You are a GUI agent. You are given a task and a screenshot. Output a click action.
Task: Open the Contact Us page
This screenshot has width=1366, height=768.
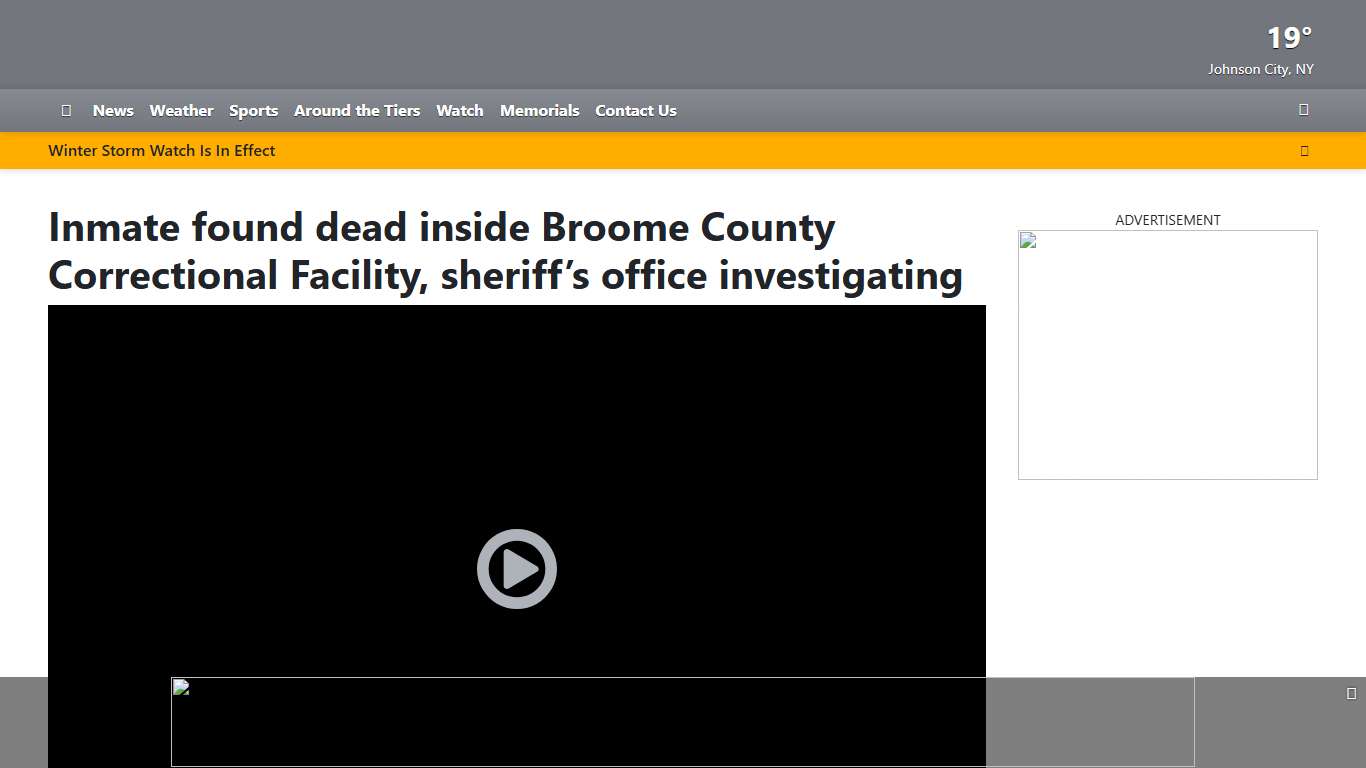[x=636, y=110]
